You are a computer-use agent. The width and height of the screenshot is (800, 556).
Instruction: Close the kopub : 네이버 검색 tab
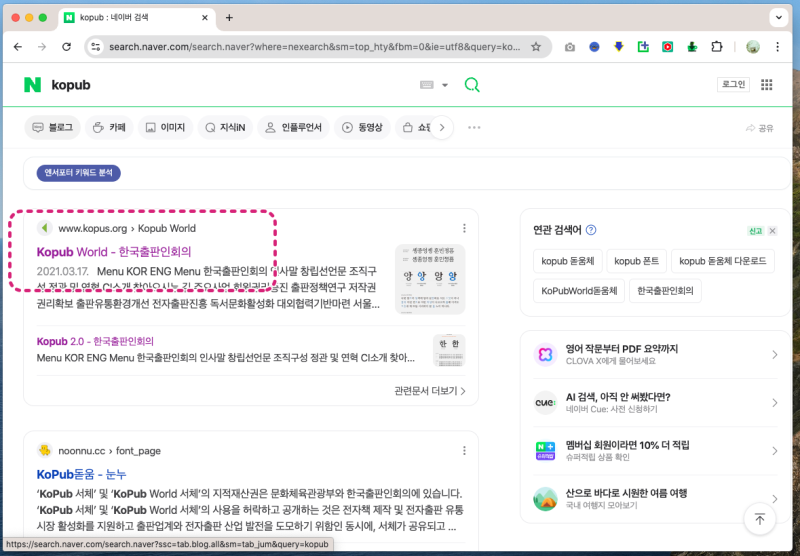click(x=205, y=18)
